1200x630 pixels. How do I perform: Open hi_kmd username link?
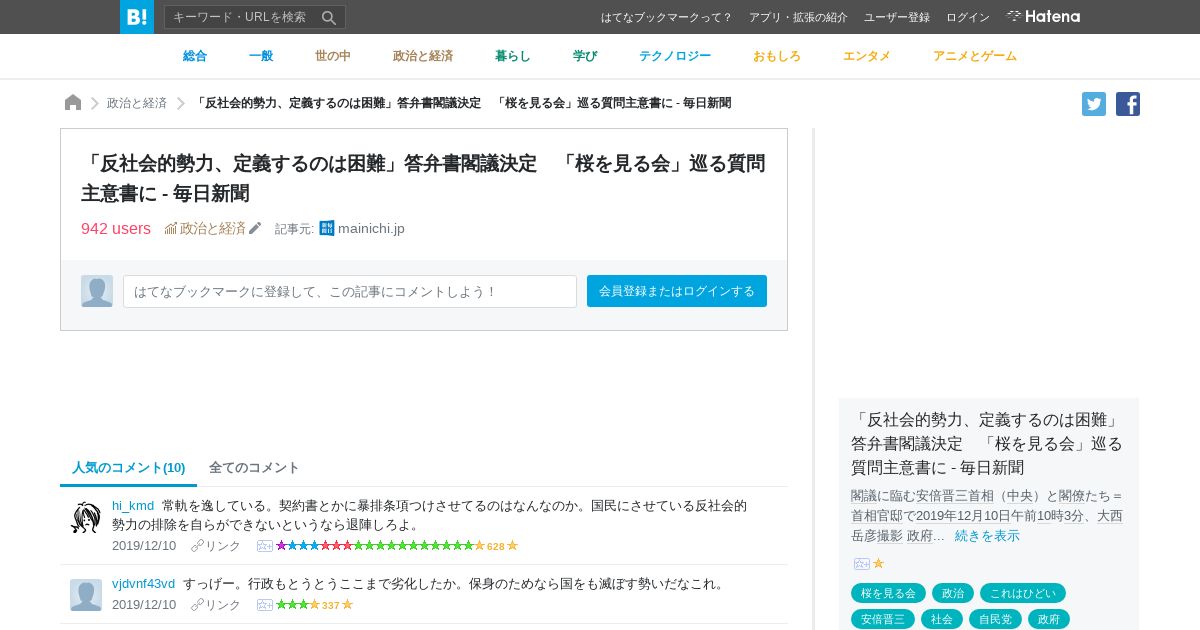133,505
